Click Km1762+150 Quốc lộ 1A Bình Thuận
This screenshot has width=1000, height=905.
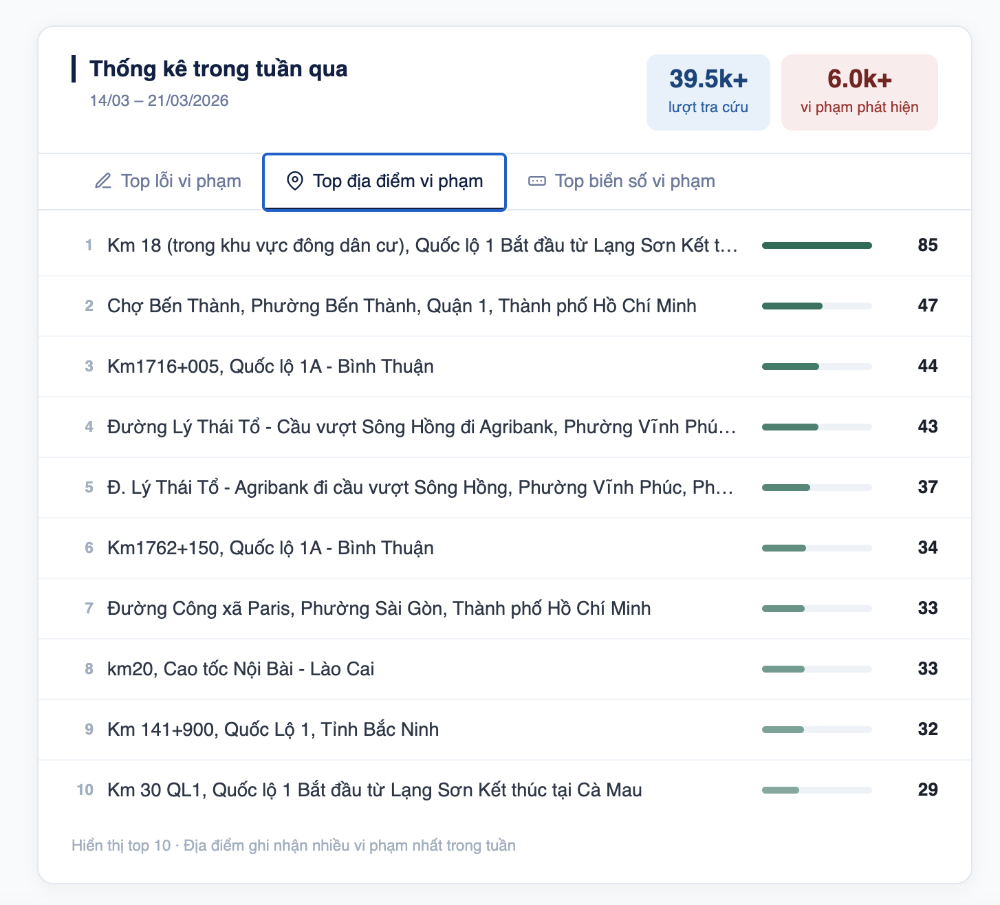pos(270,548)
